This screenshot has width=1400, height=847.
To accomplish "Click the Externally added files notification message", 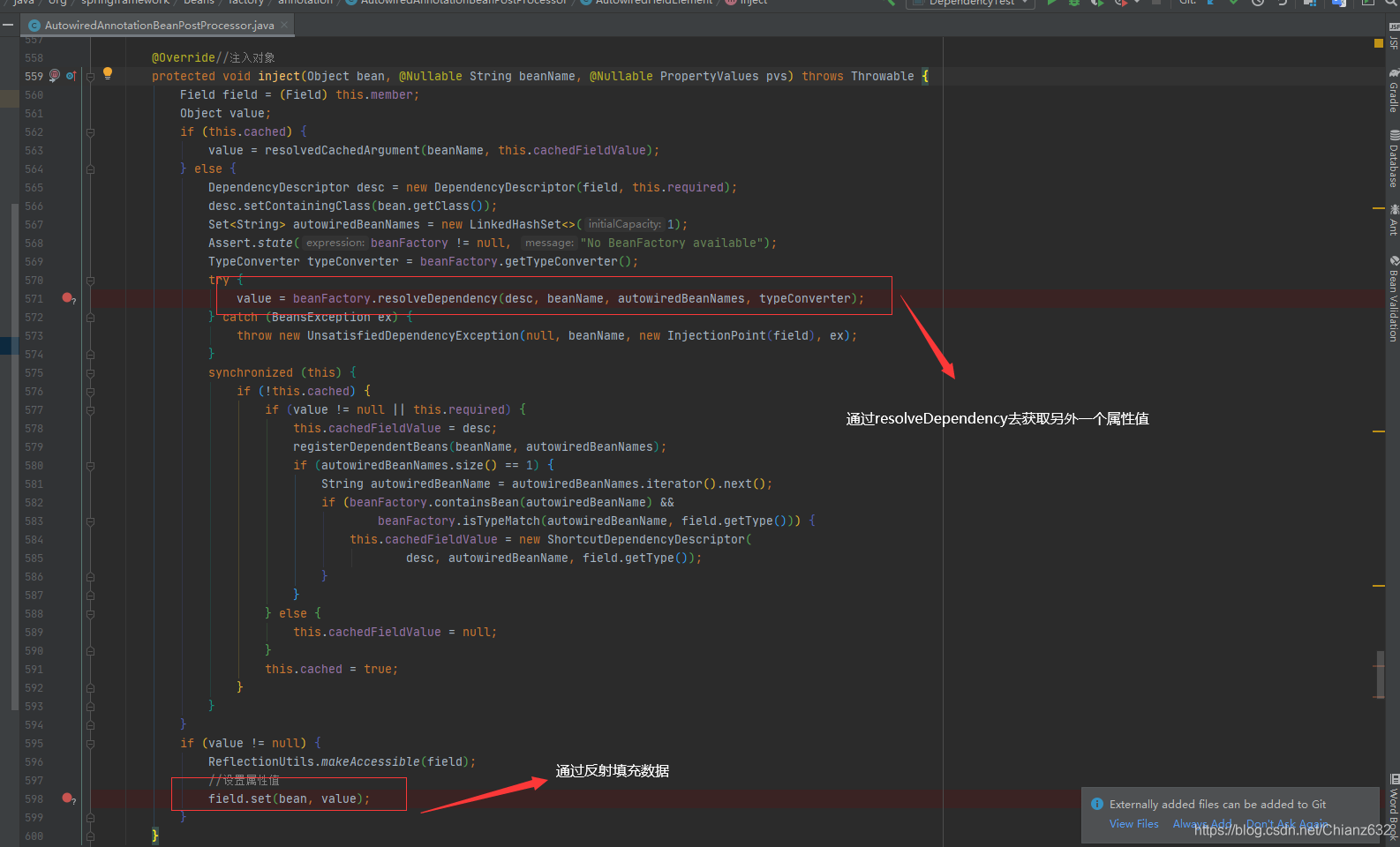I will (1217, 805).
